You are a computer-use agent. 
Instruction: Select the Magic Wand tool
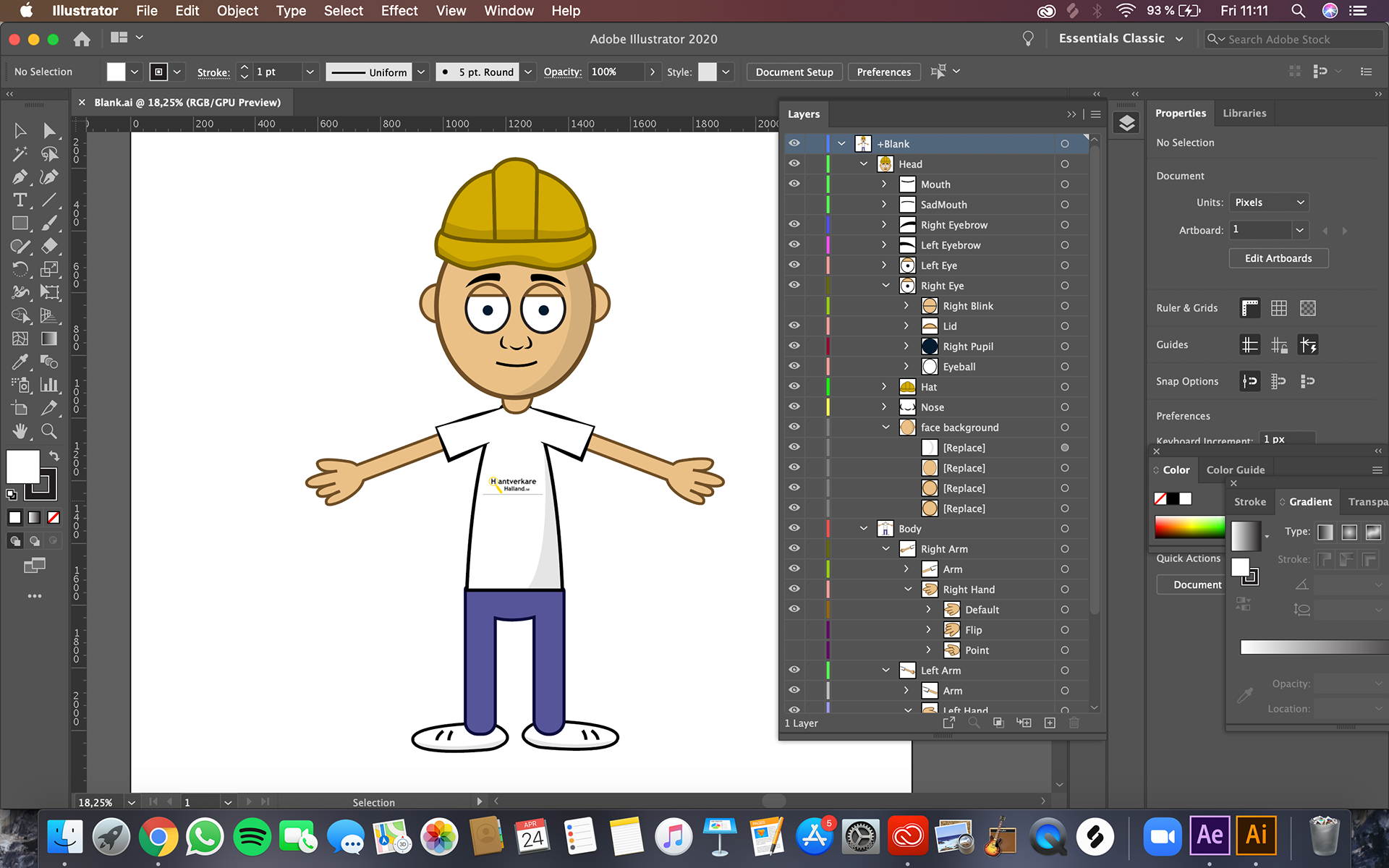(x=20, y=154)
